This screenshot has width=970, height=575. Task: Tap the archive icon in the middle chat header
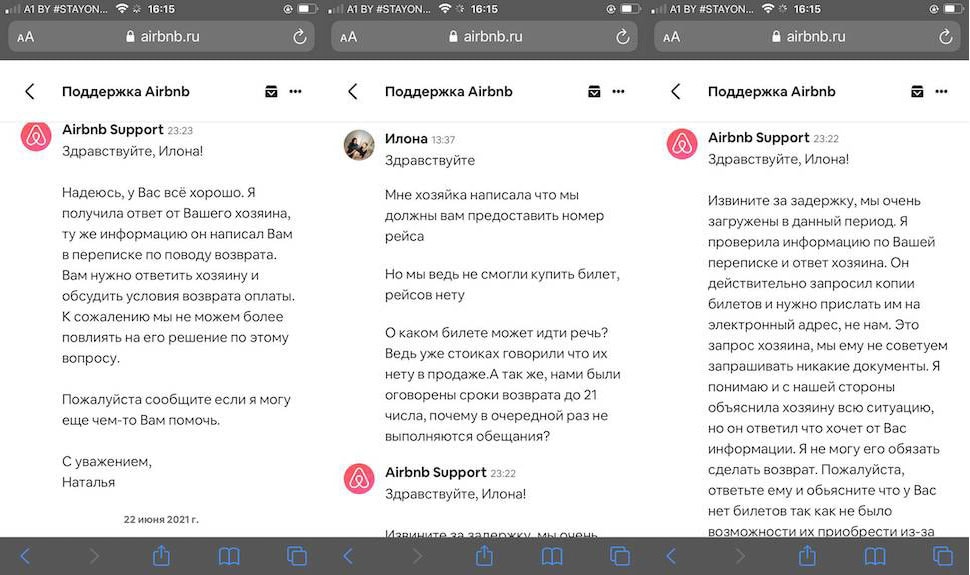[594, 92]
